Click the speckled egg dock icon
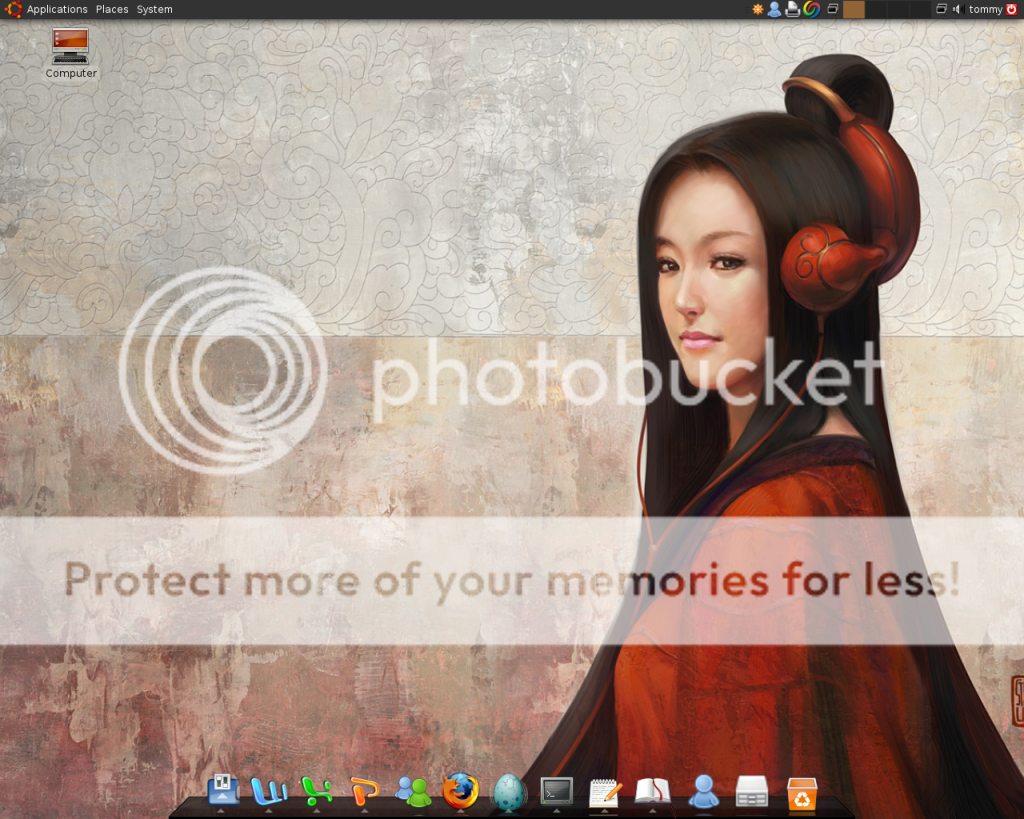Image resolution: width=1024 pixels, height=819 pixels. [509, 792]
